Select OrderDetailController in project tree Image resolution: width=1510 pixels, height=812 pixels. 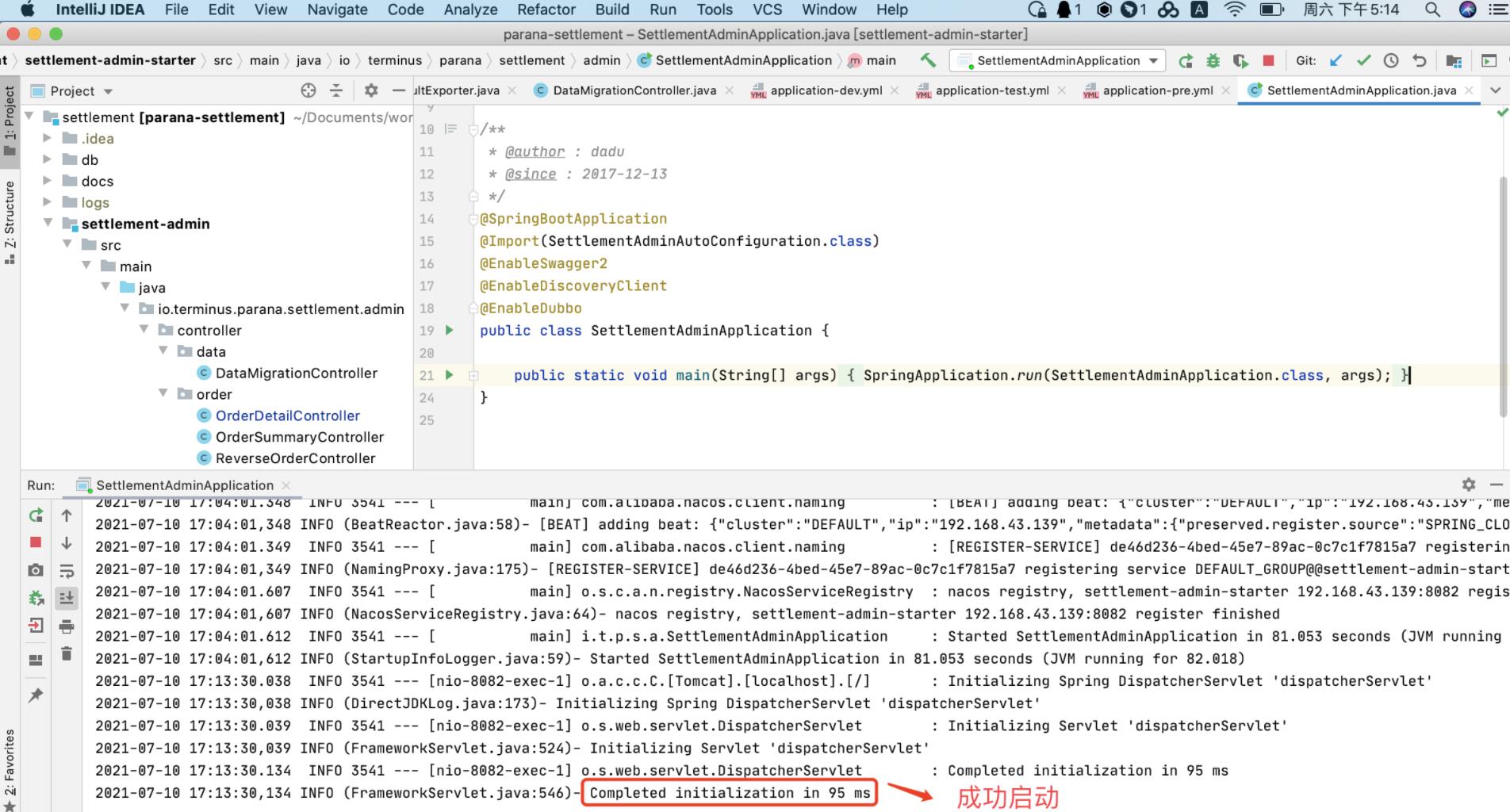(287, 416)
